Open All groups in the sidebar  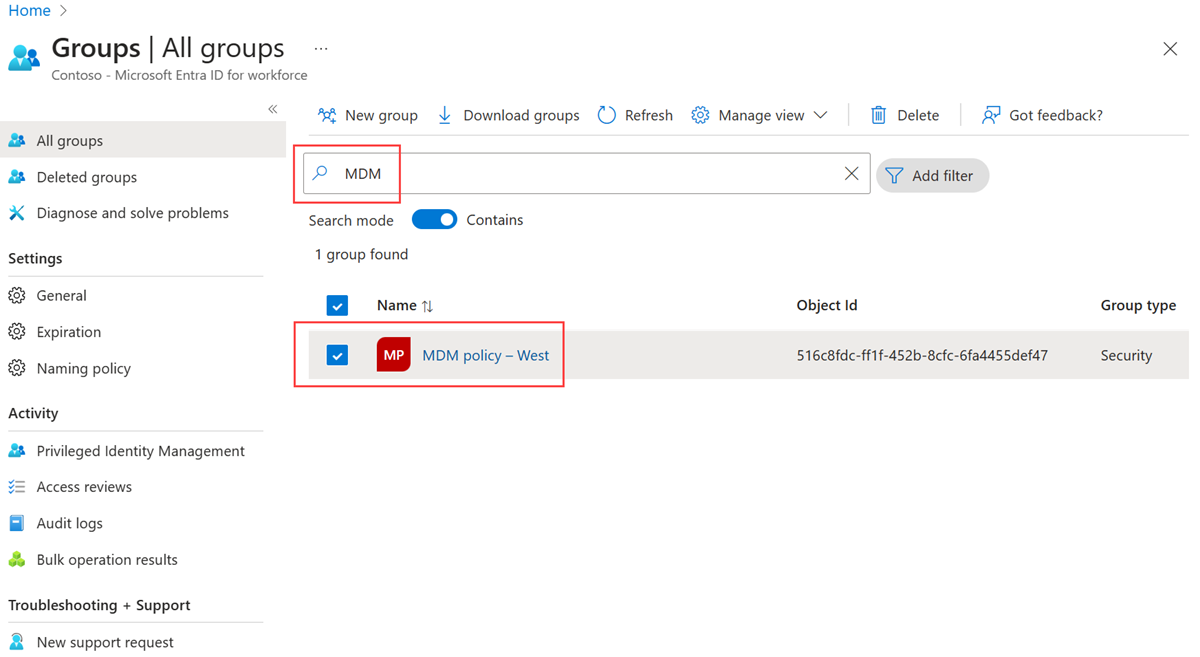(143, 140)
